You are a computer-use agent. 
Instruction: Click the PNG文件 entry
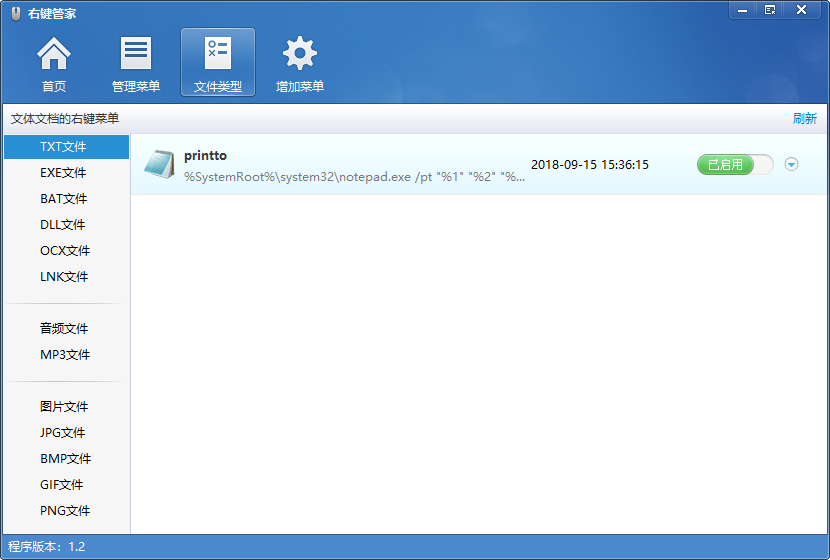64,511
